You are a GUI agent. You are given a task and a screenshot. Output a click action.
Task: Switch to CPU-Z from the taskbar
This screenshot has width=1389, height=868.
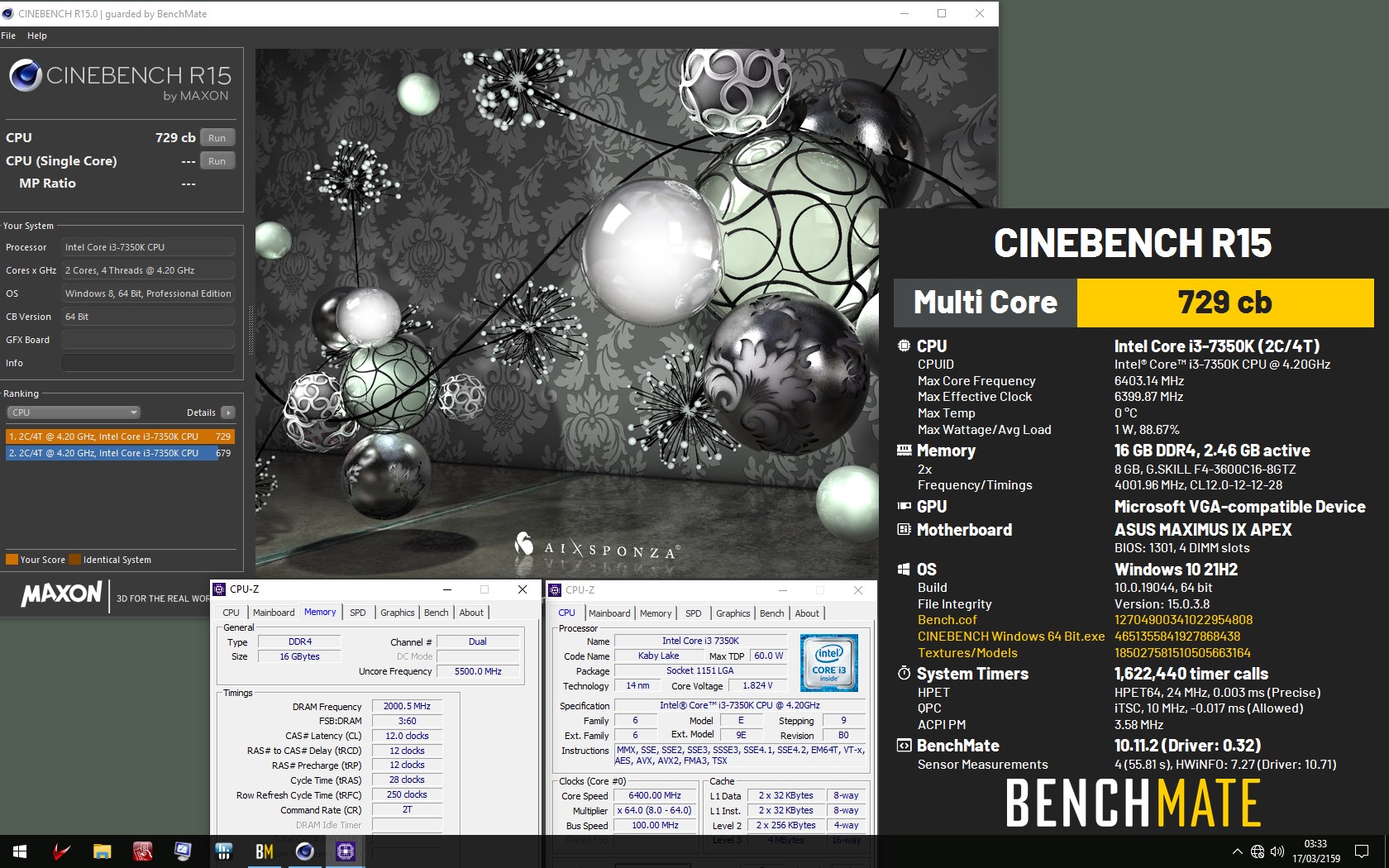(x=345, y=851)
